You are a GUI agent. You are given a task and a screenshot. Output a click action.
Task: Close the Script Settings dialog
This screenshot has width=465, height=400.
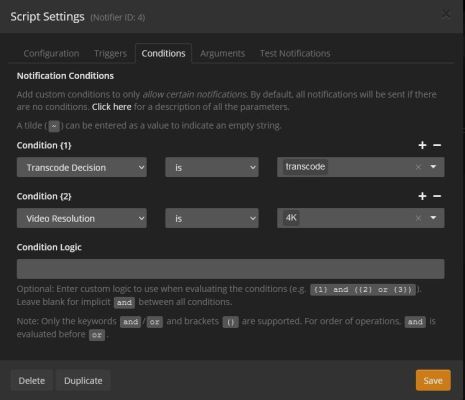point(445,14)
